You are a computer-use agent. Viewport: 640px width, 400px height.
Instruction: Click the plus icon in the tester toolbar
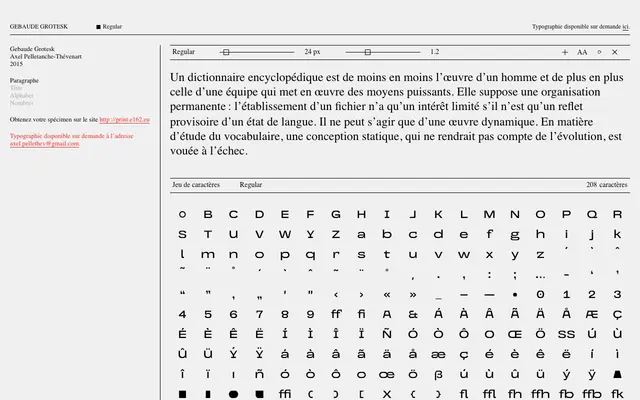pyautogui.click(x=565, y=52)
